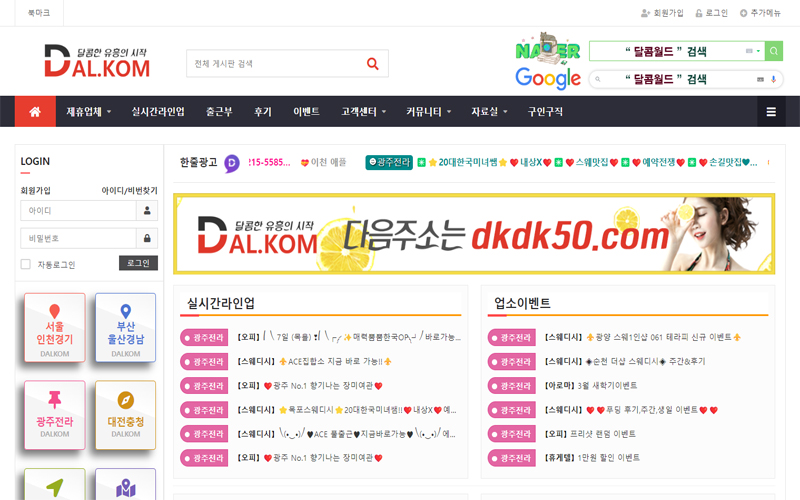This screenshot has height=500, width=800.
Task: Open 구인구직 menu item
Action: click(545, 111)
